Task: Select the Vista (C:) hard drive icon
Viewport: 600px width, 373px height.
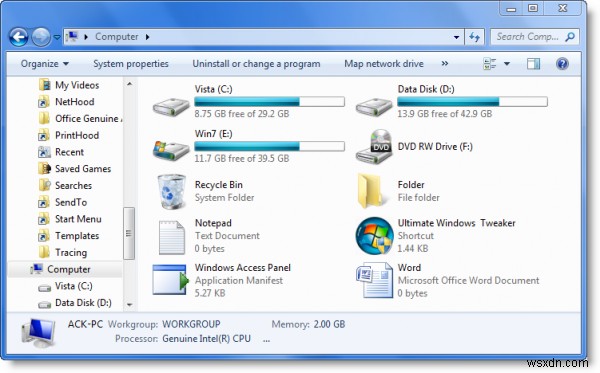Action: 171,106
